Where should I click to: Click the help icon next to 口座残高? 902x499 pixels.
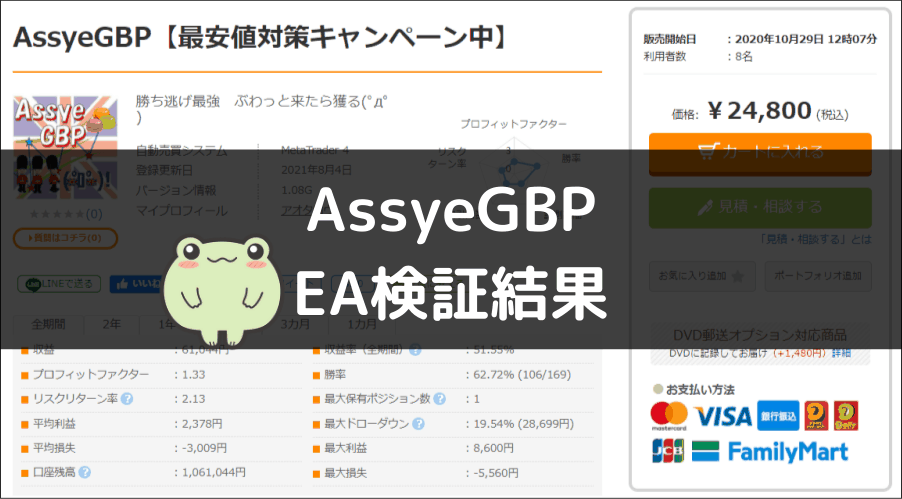[x=85, y=473]
